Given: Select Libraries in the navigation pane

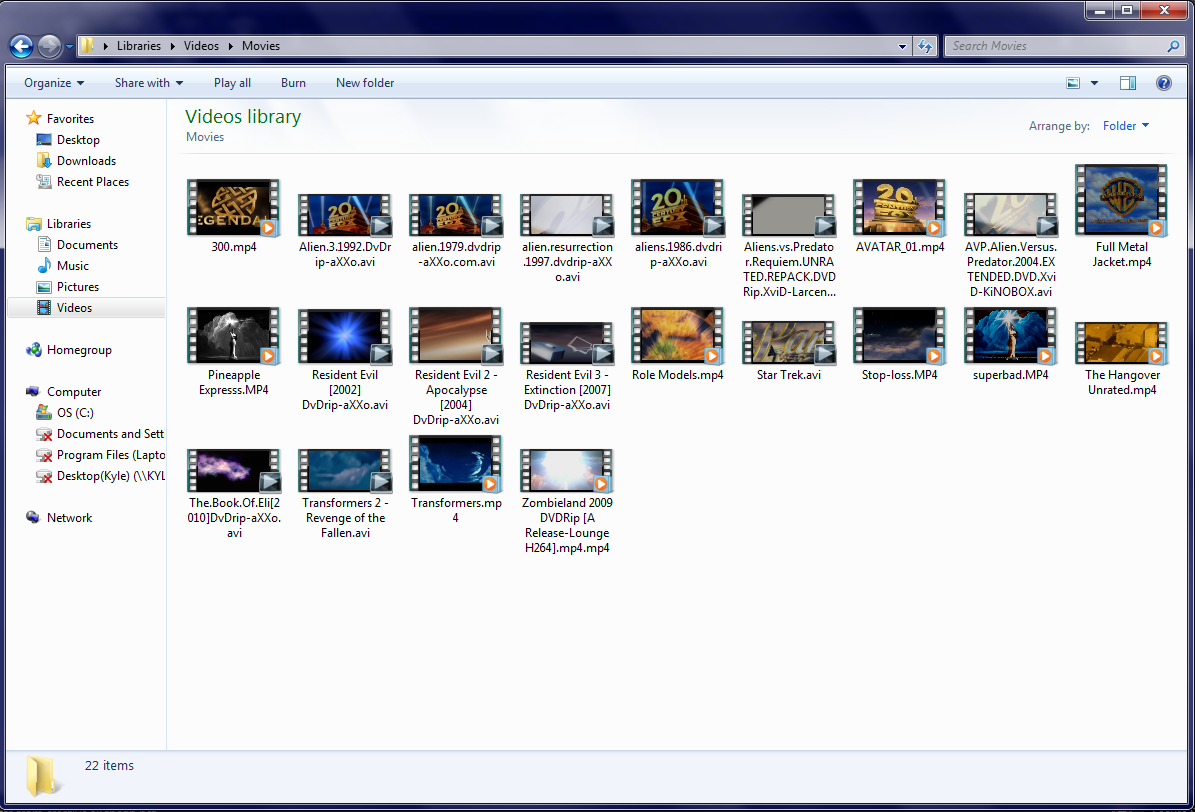Looking at the screenshot, I should pos(58,224).
